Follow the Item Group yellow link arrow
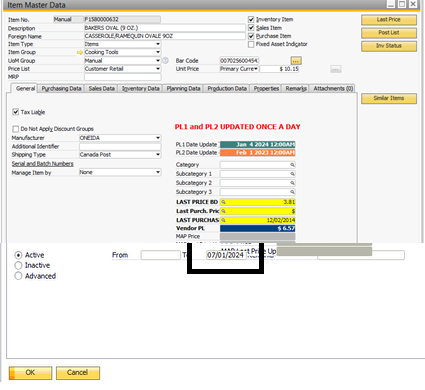 pyautogui.click(x=79, y=52)
